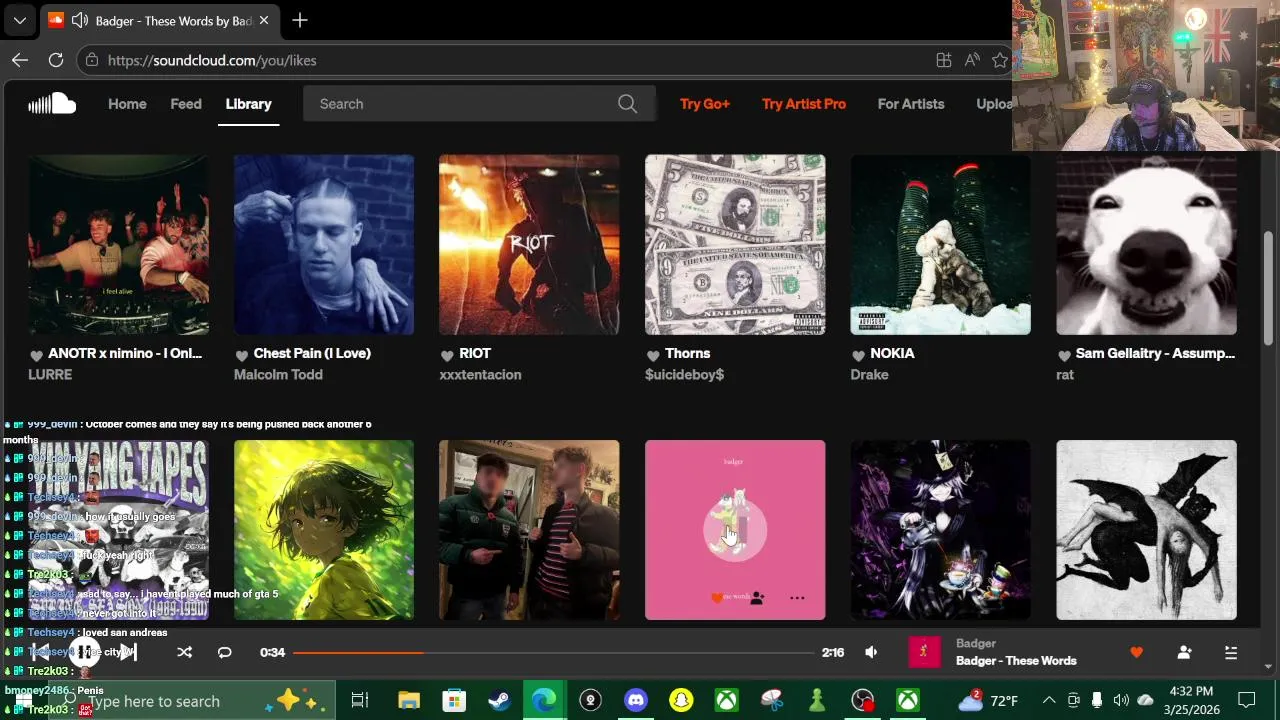Open Discord from the taskbar
Viewport: 1280px width, 720px height.
[x=636, y=701]
